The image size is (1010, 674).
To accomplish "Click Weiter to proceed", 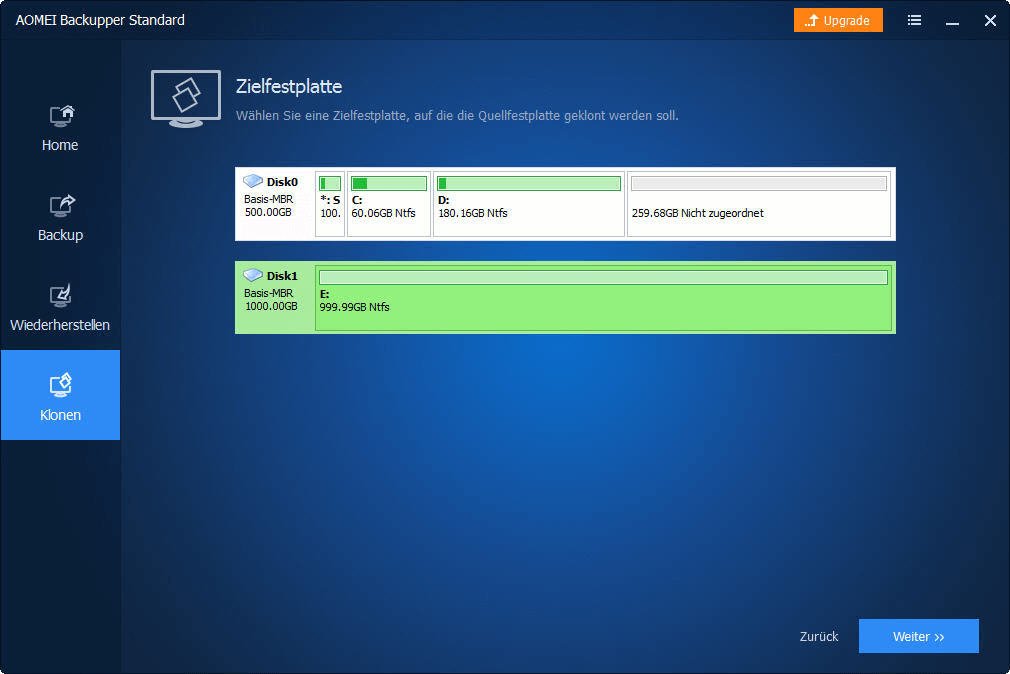I will coord(919,636).
